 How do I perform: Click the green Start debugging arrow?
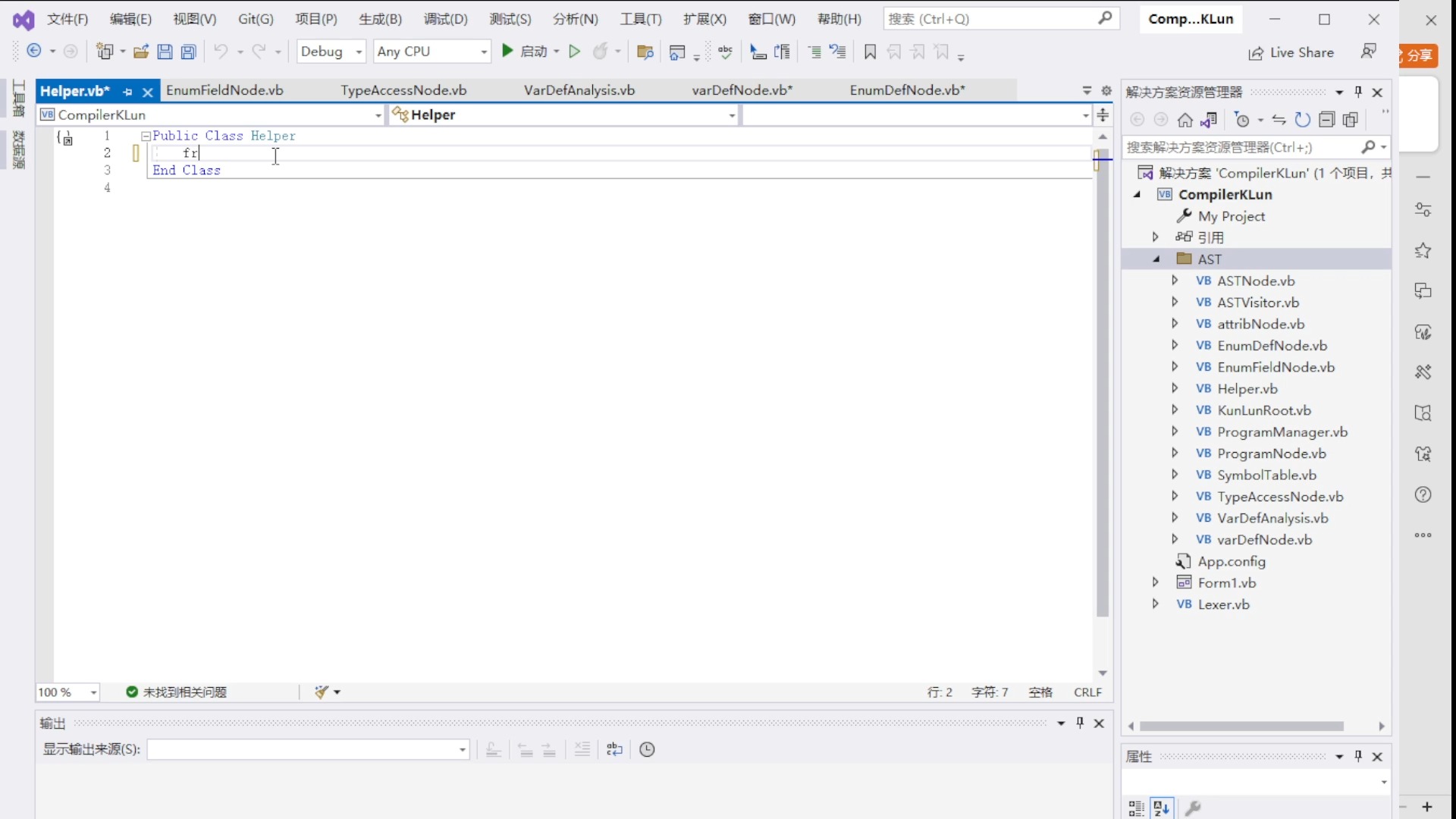tap(507, 51)
